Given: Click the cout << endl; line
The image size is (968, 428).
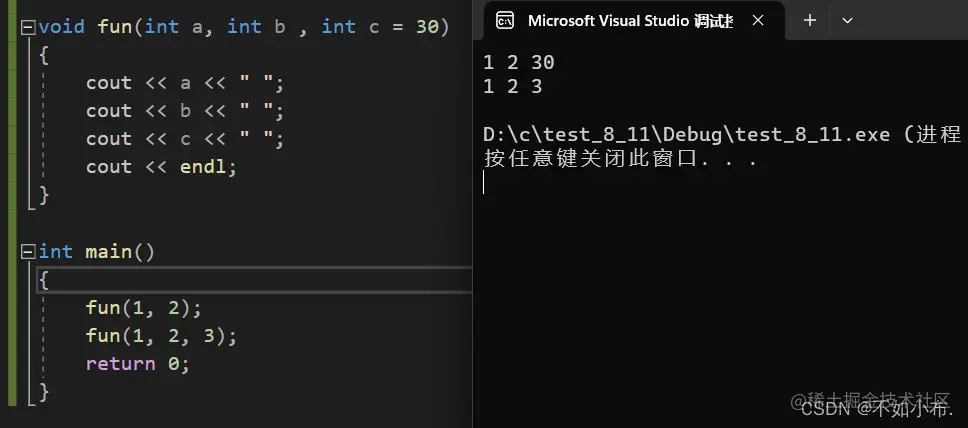Looking at the screenshot, I should (161, 167).
